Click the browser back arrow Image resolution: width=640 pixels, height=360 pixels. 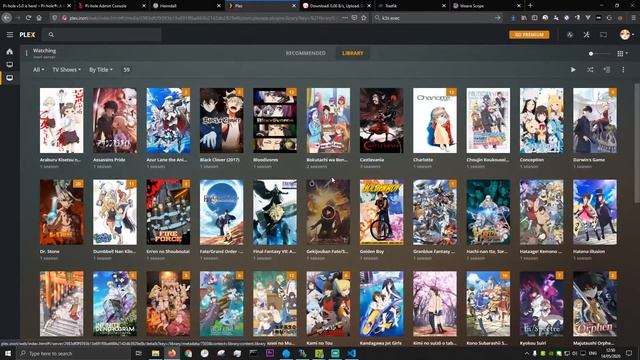tap(7, 18)
